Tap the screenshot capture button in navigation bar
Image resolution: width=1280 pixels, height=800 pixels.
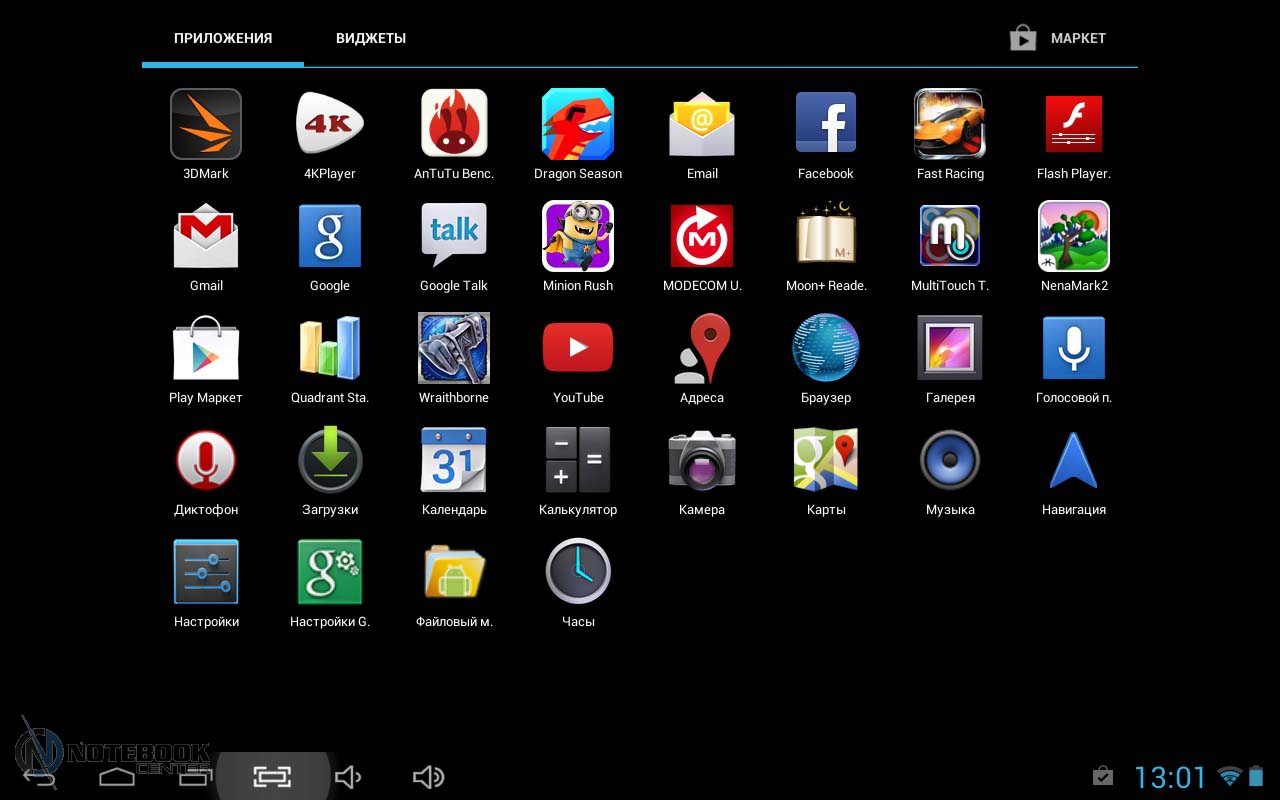pyautogui.click(x=272, y=777)
